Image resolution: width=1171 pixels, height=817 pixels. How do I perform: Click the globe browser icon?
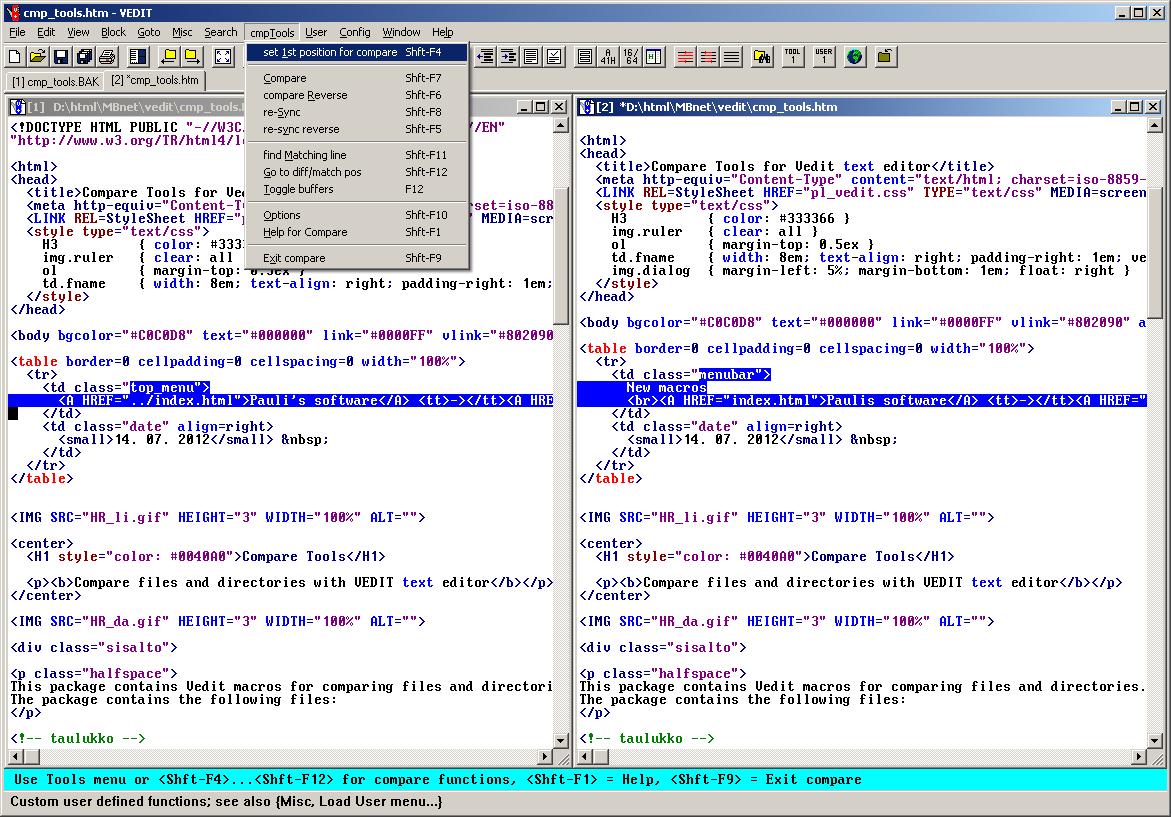coord(854,57)
